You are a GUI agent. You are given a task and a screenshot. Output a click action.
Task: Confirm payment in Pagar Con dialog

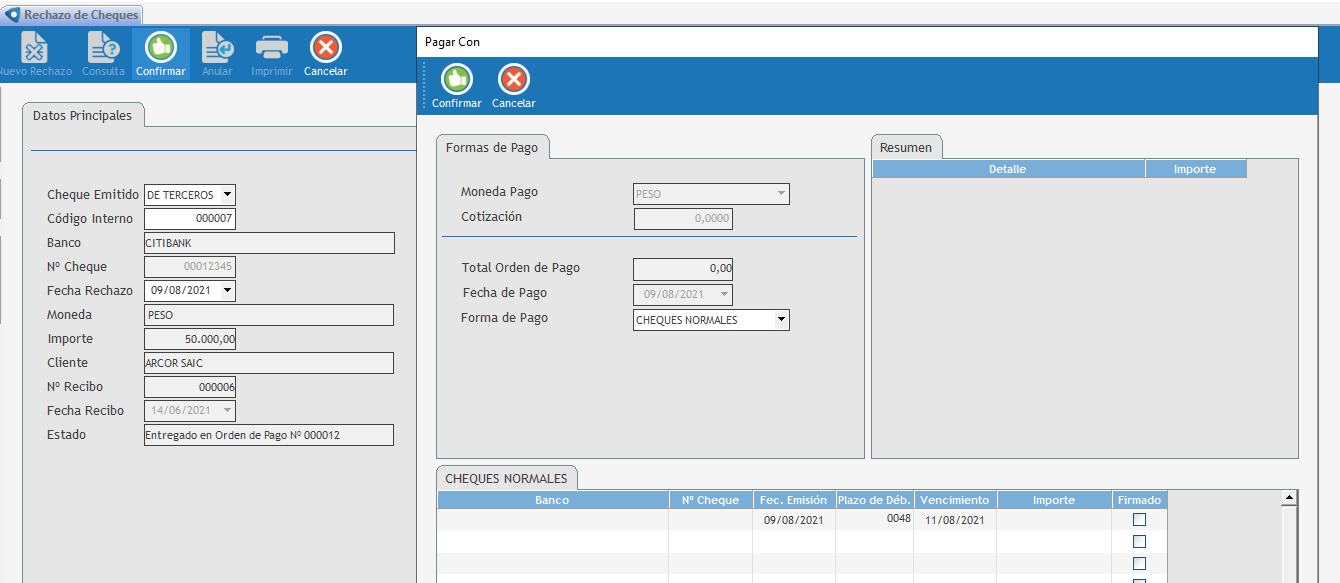coord(456,81)
